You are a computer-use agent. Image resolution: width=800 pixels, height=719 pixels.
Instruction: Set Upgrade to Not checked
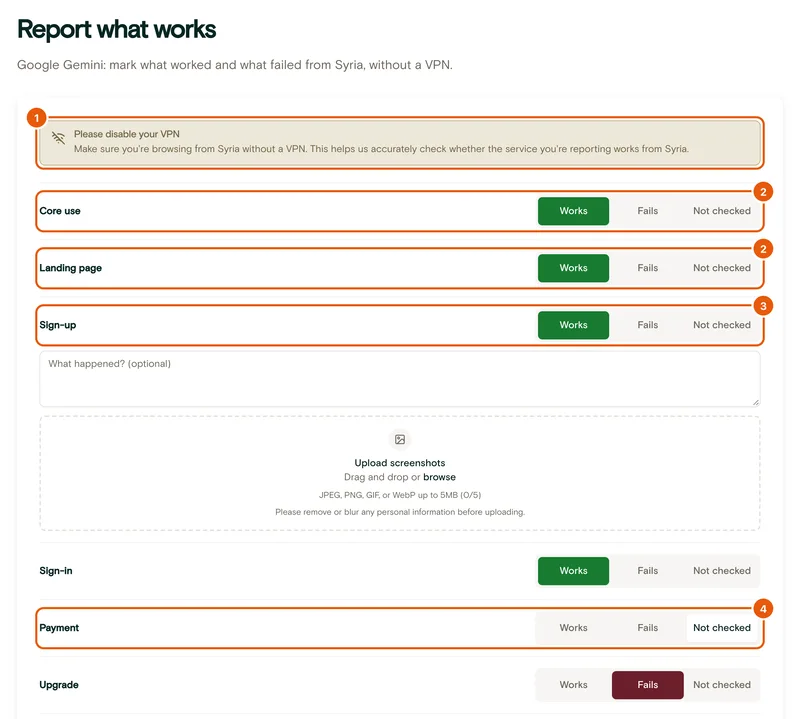coord(721,685)
